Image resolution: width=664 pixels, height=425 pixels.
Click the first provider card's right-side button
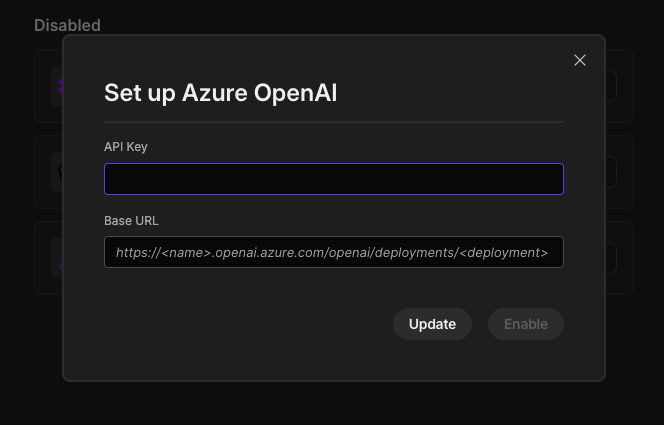coord(611,86)
